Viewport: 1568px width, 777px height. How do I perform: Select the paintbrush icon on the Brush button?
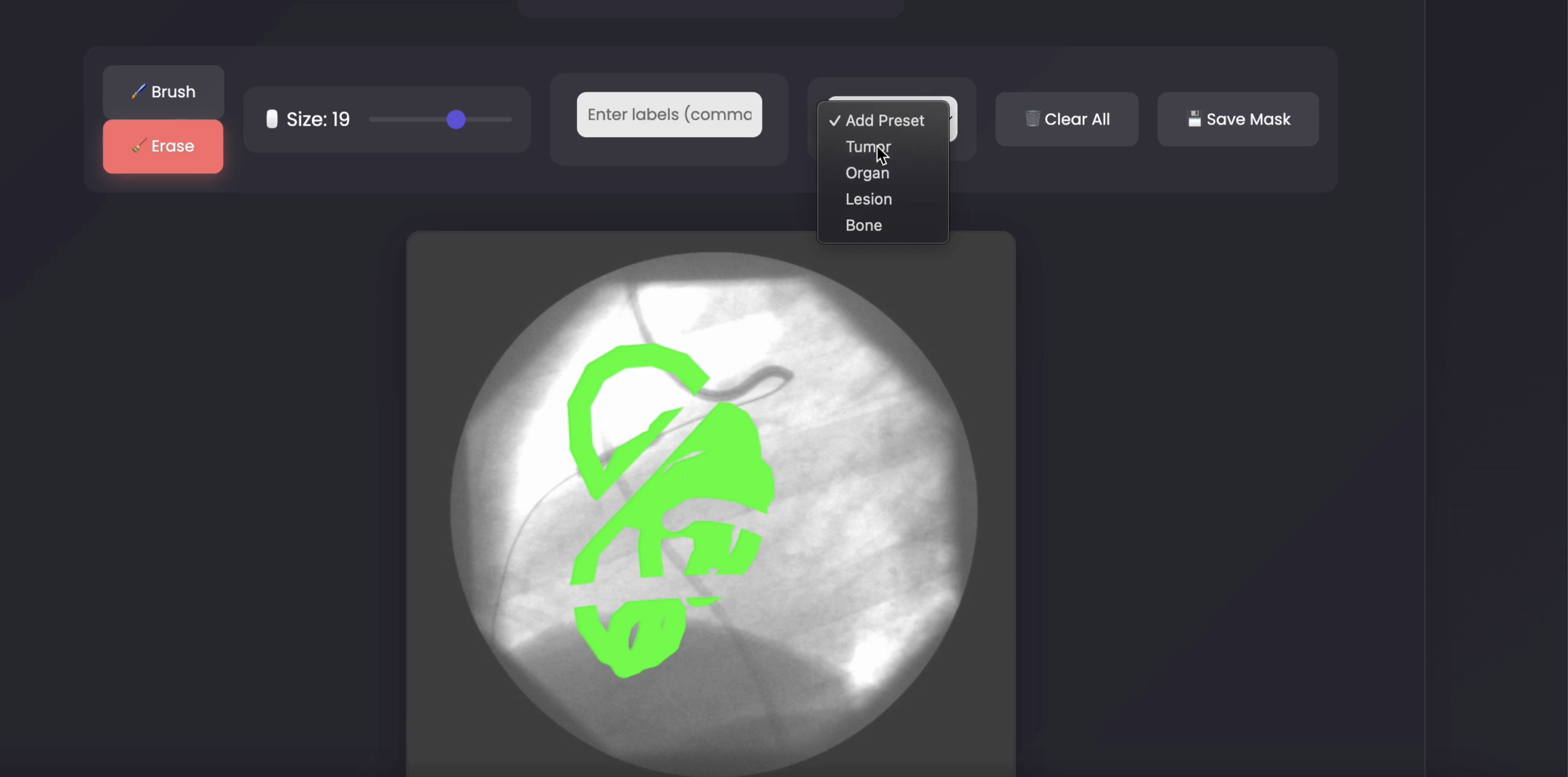139,91
